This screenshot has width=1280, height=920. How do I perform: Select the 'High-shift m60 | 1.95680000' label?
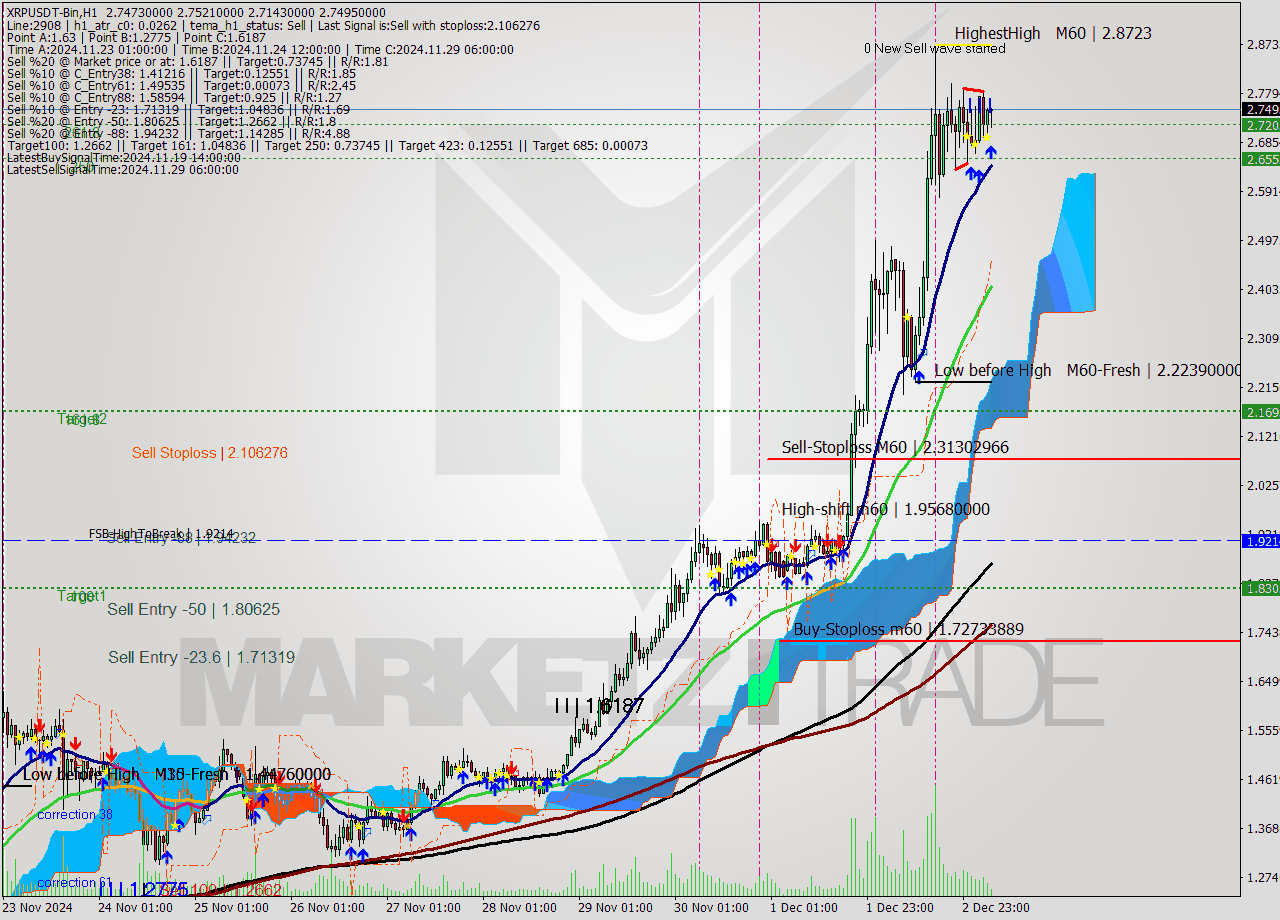886,509
